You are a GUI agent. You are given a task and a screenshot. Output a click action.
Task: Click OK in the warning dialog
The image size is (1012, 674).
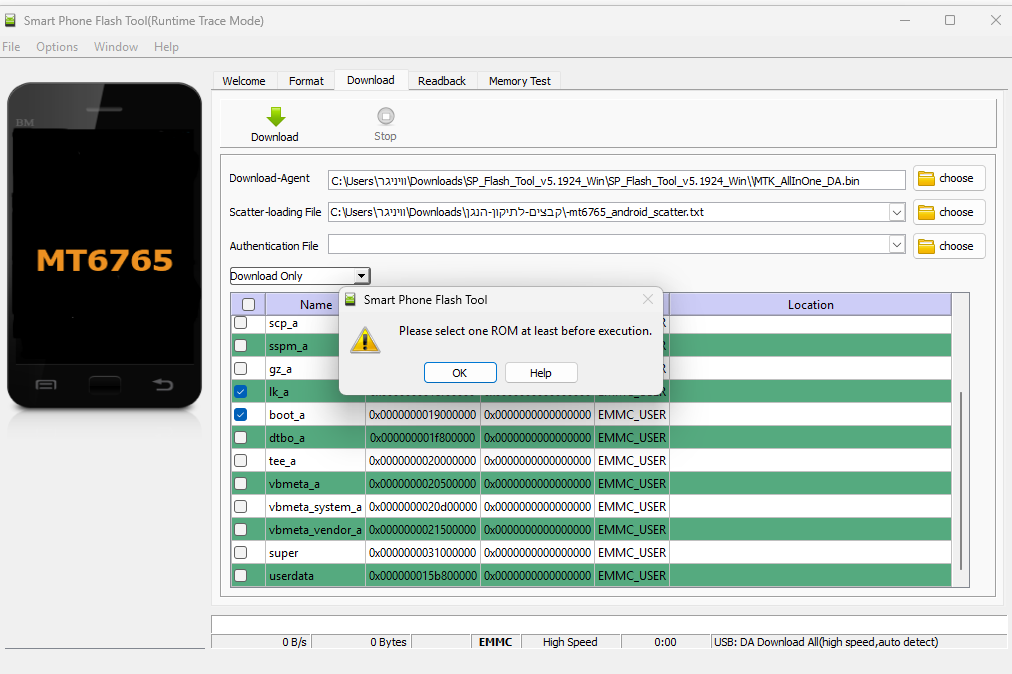460,373
